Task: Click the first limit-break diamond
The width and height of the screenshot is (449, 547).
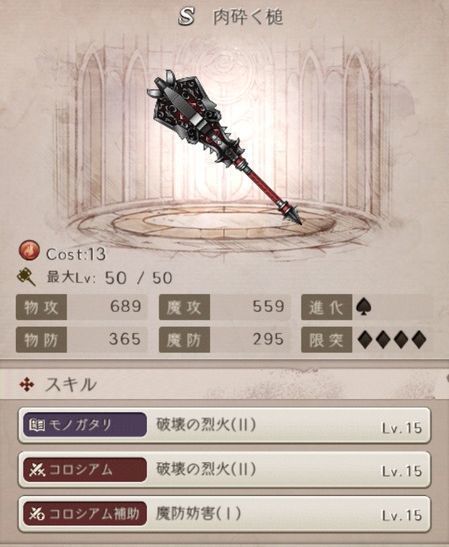Action: (365, 340)
